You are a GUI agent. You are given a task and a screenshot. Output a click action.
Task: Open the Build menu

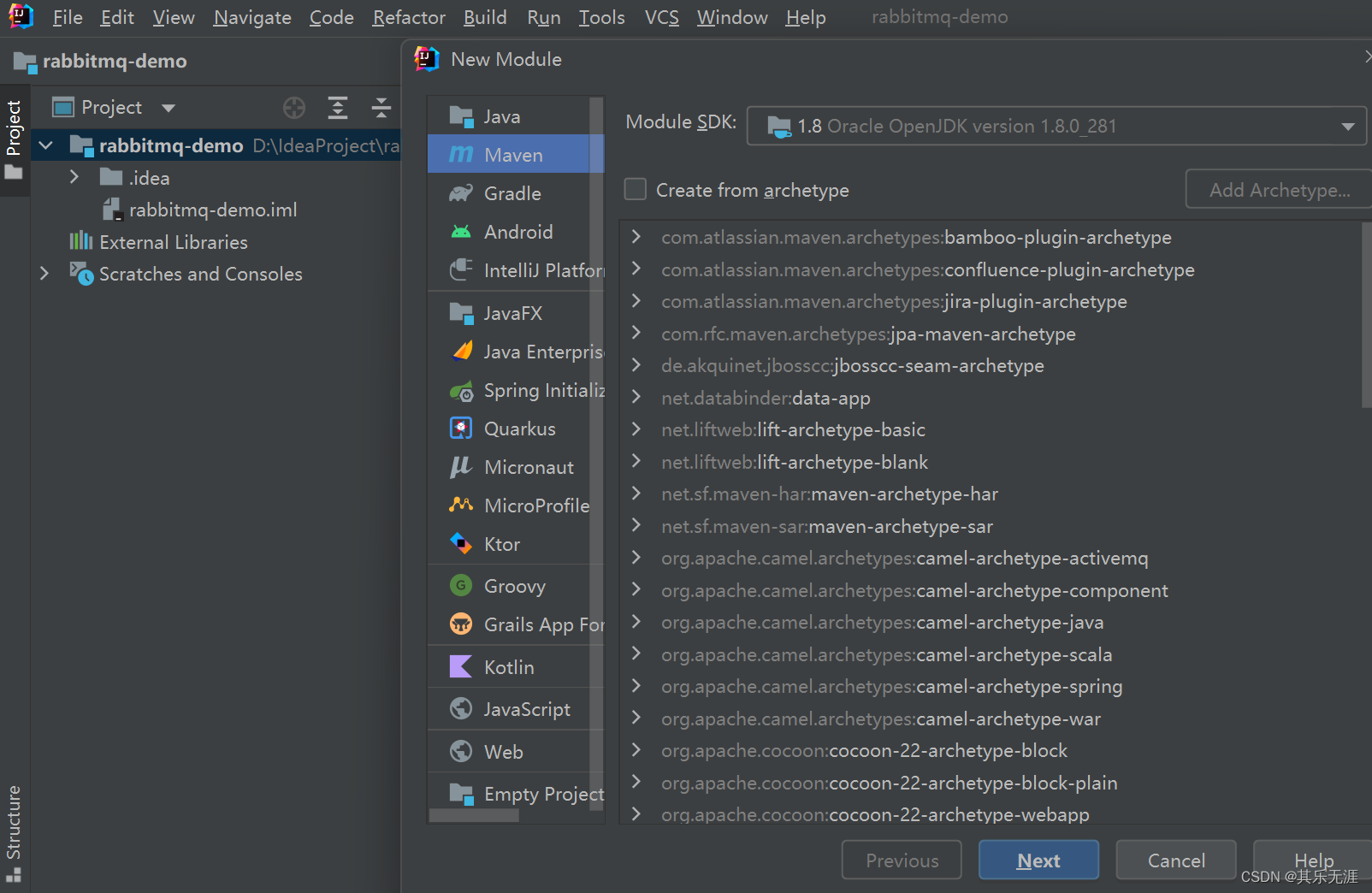pos(485,17)
